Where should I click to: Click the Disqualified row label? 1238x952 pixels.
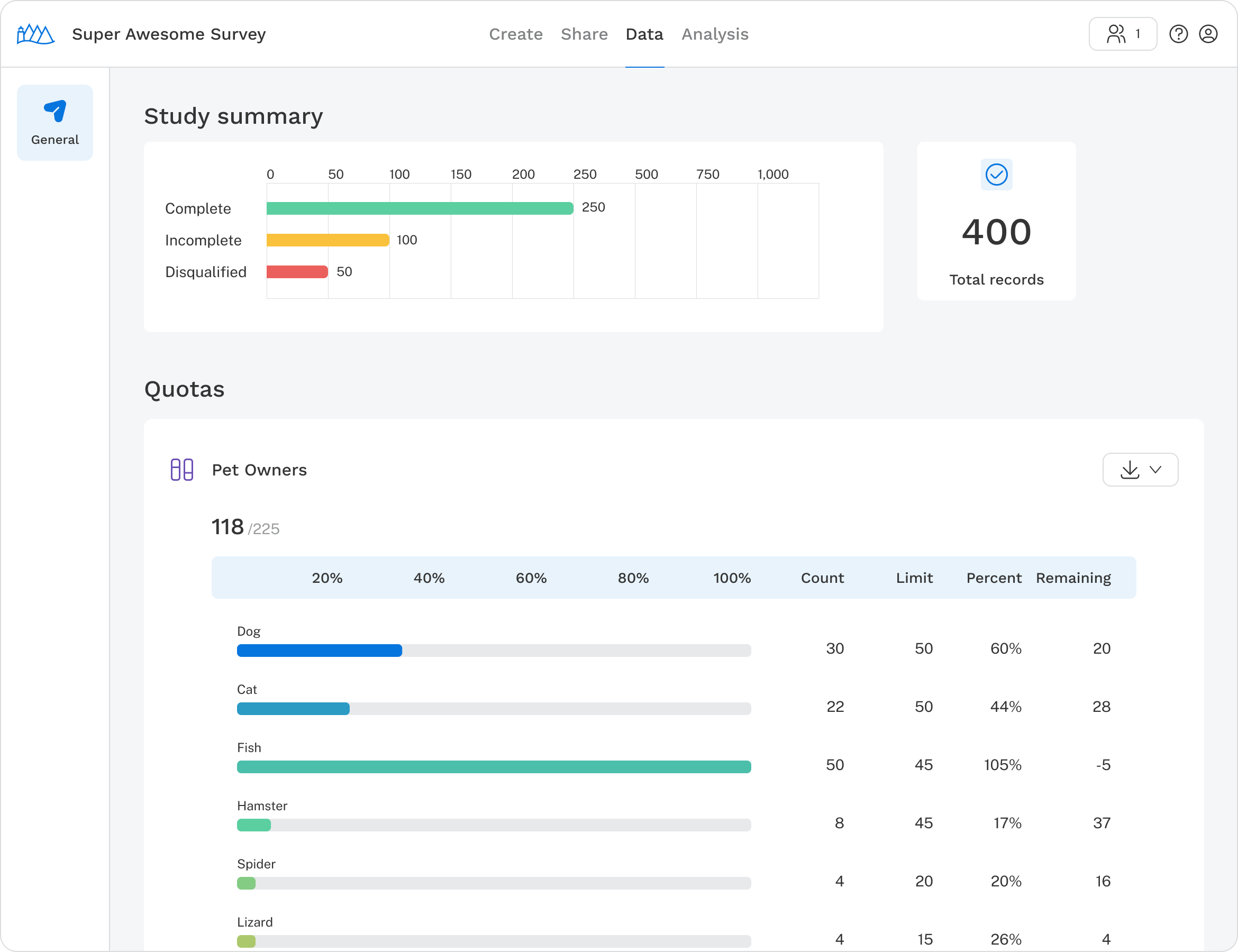pyautogui.click(x=206, y=272)
